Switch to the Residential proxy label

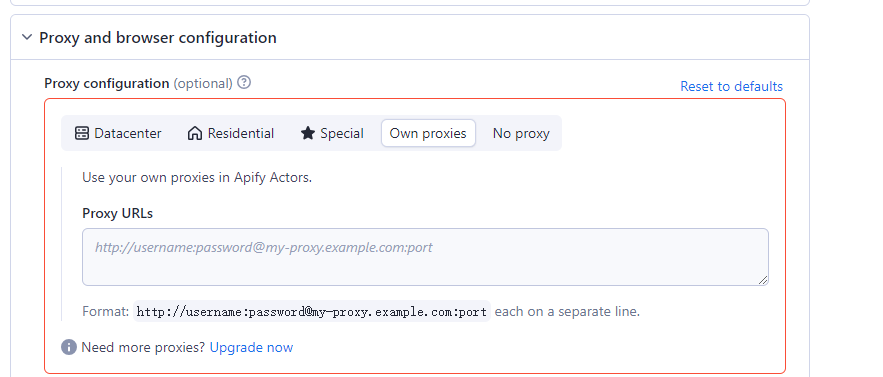[240, 134]
